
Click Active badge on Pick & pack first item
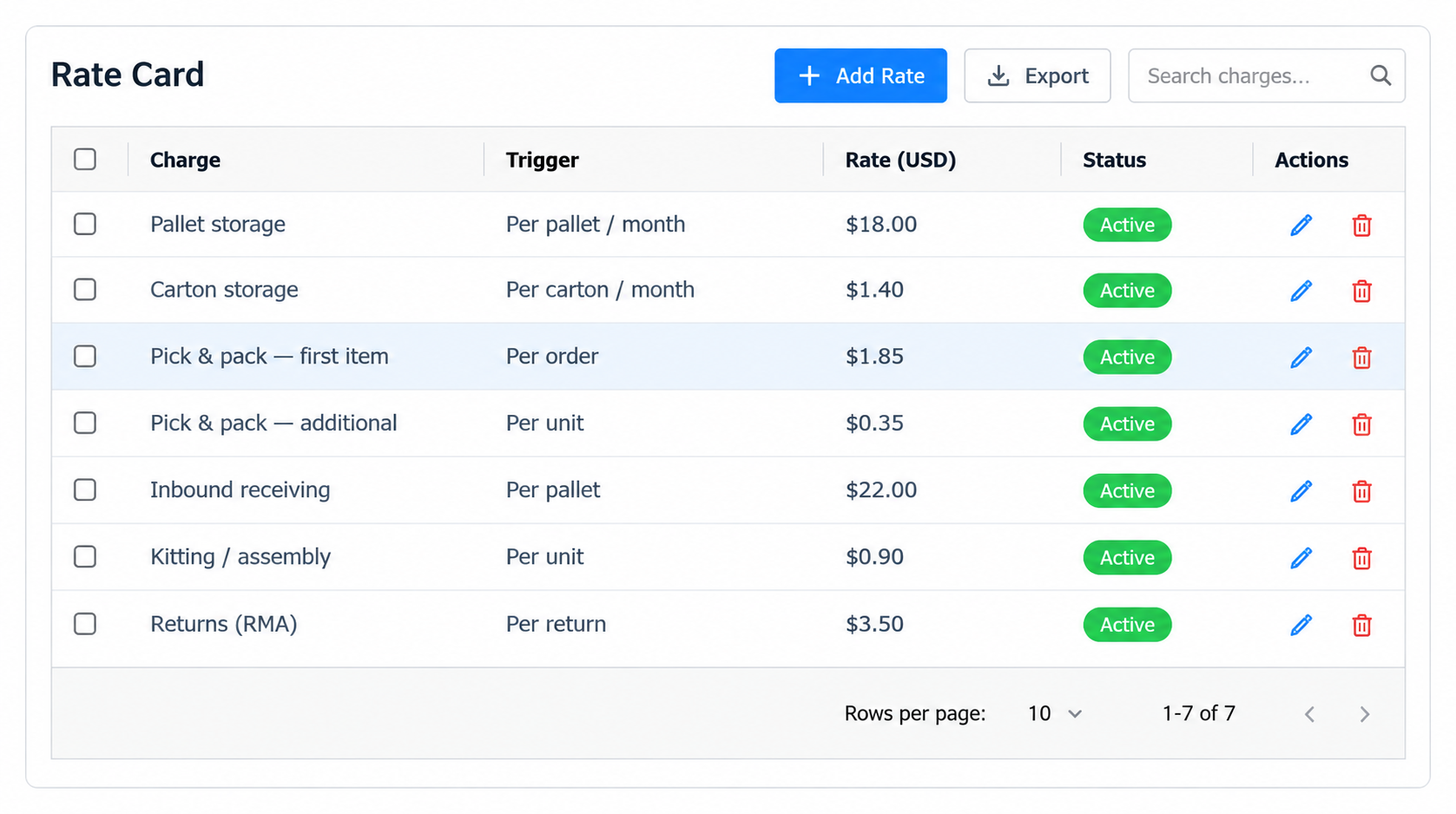(1127, 357)
